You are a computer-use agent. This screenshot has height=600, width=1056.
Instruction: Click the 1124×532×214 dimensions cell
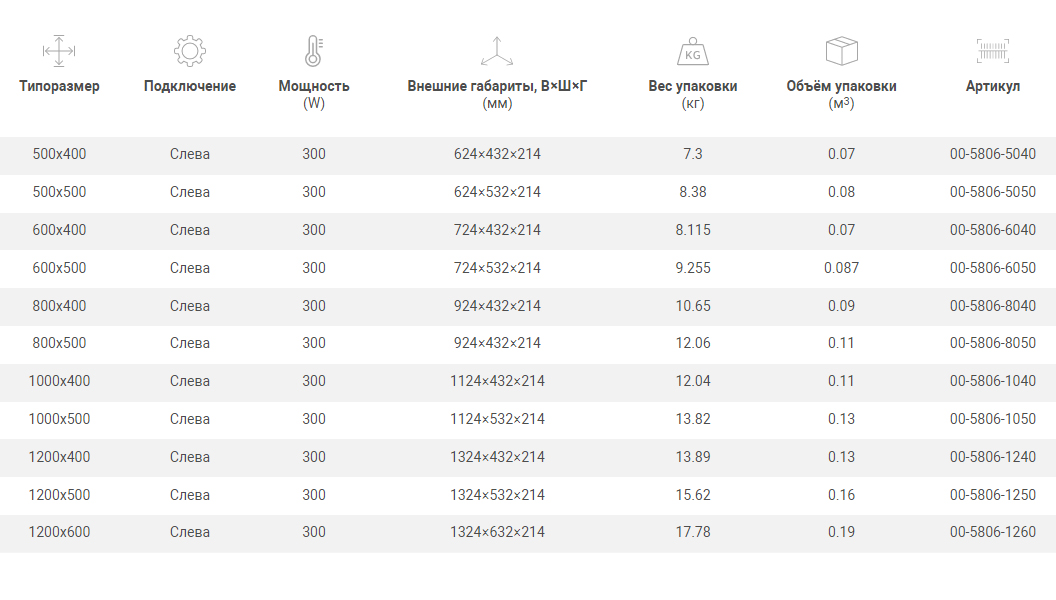(x=497, y=419)
